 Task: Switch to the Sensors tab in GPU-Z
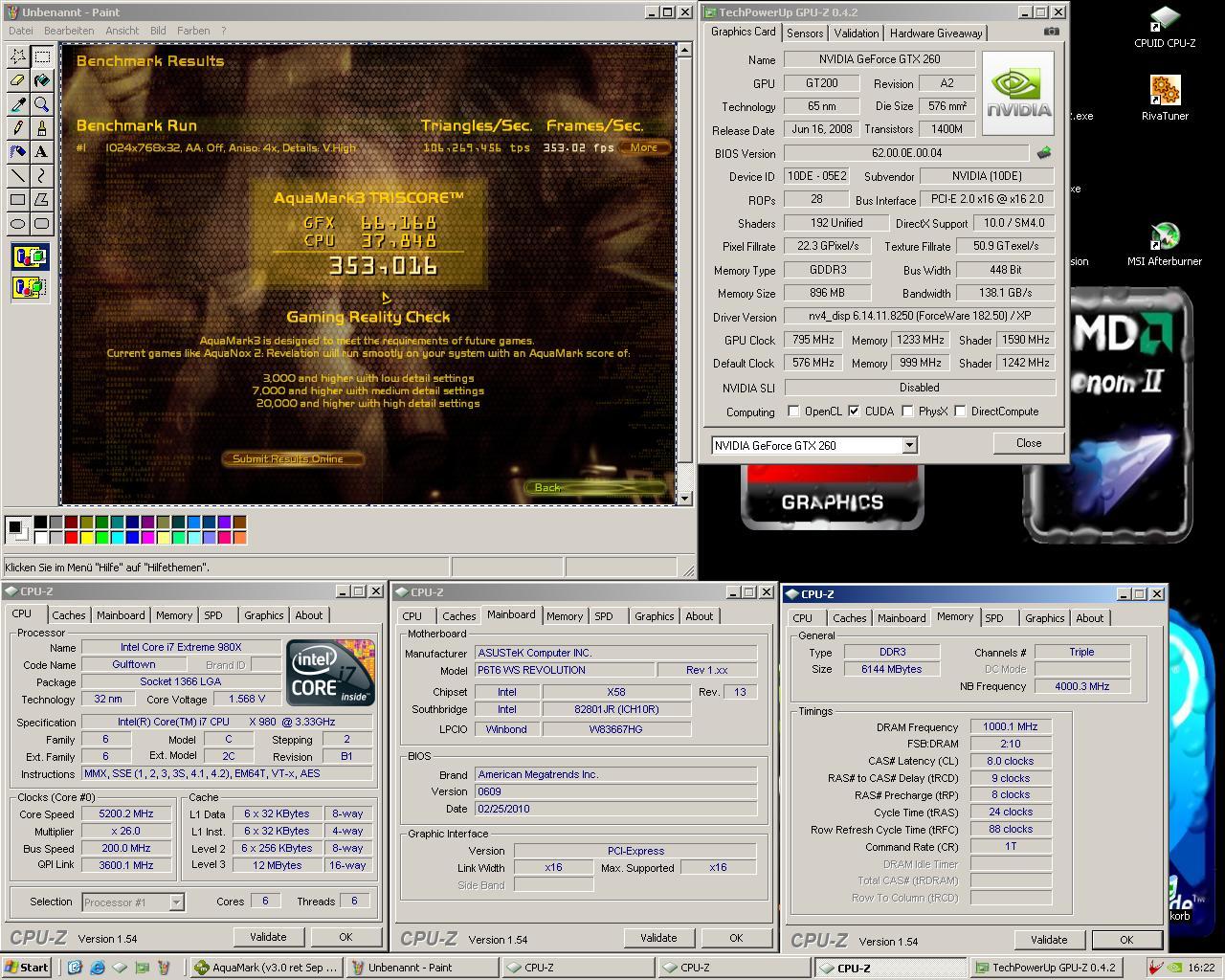[x=805, y=33]
